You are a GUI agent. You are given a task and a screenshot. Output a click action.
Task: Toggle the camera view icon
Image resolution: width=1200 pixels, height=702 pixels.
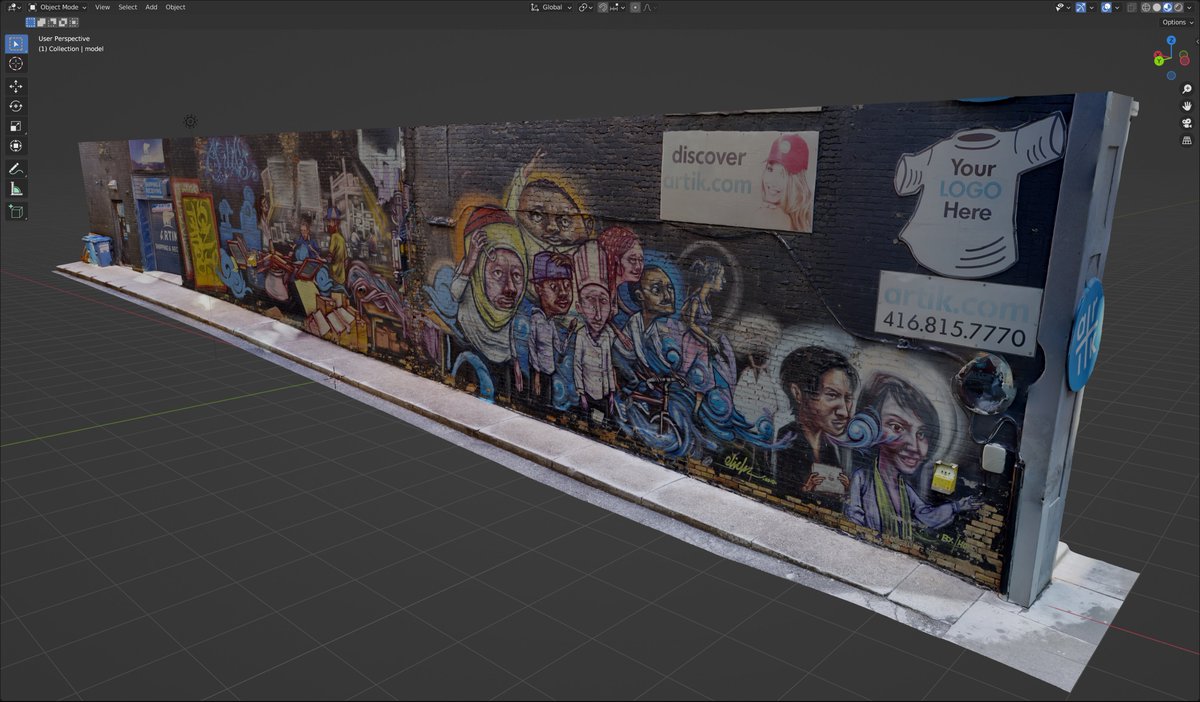point(1187,123)
